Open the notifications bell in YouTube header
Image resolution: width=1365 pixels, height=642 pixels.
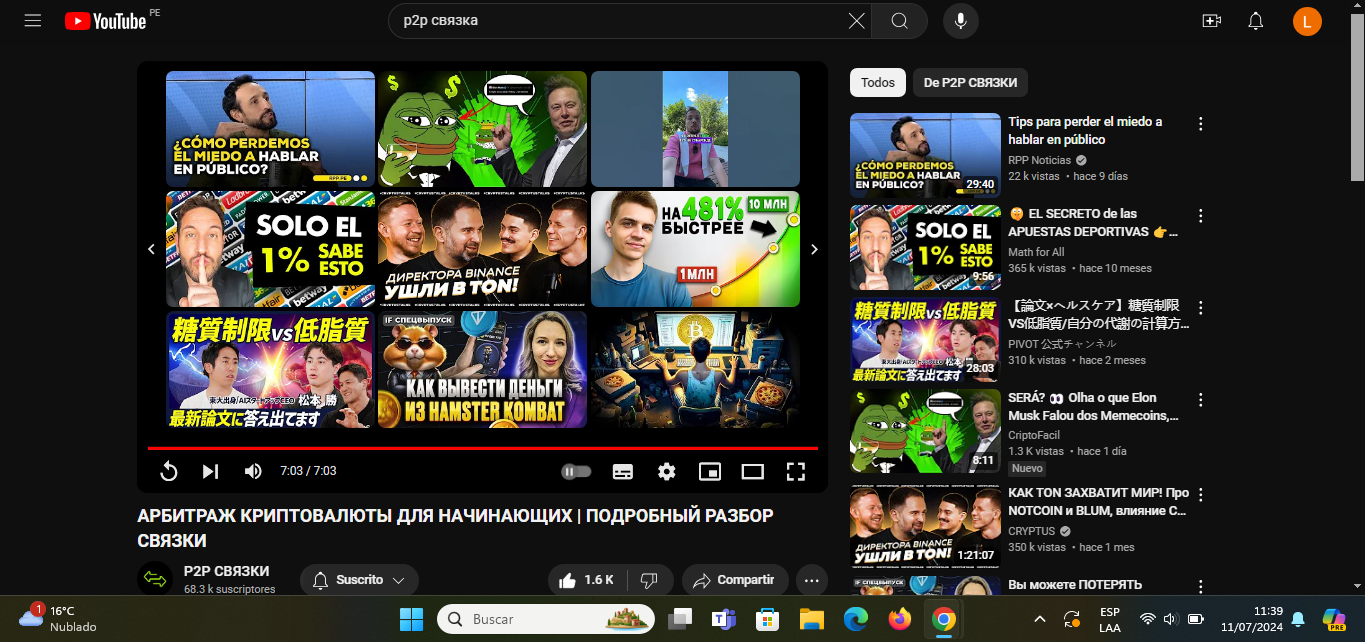tap(1256, 21)
